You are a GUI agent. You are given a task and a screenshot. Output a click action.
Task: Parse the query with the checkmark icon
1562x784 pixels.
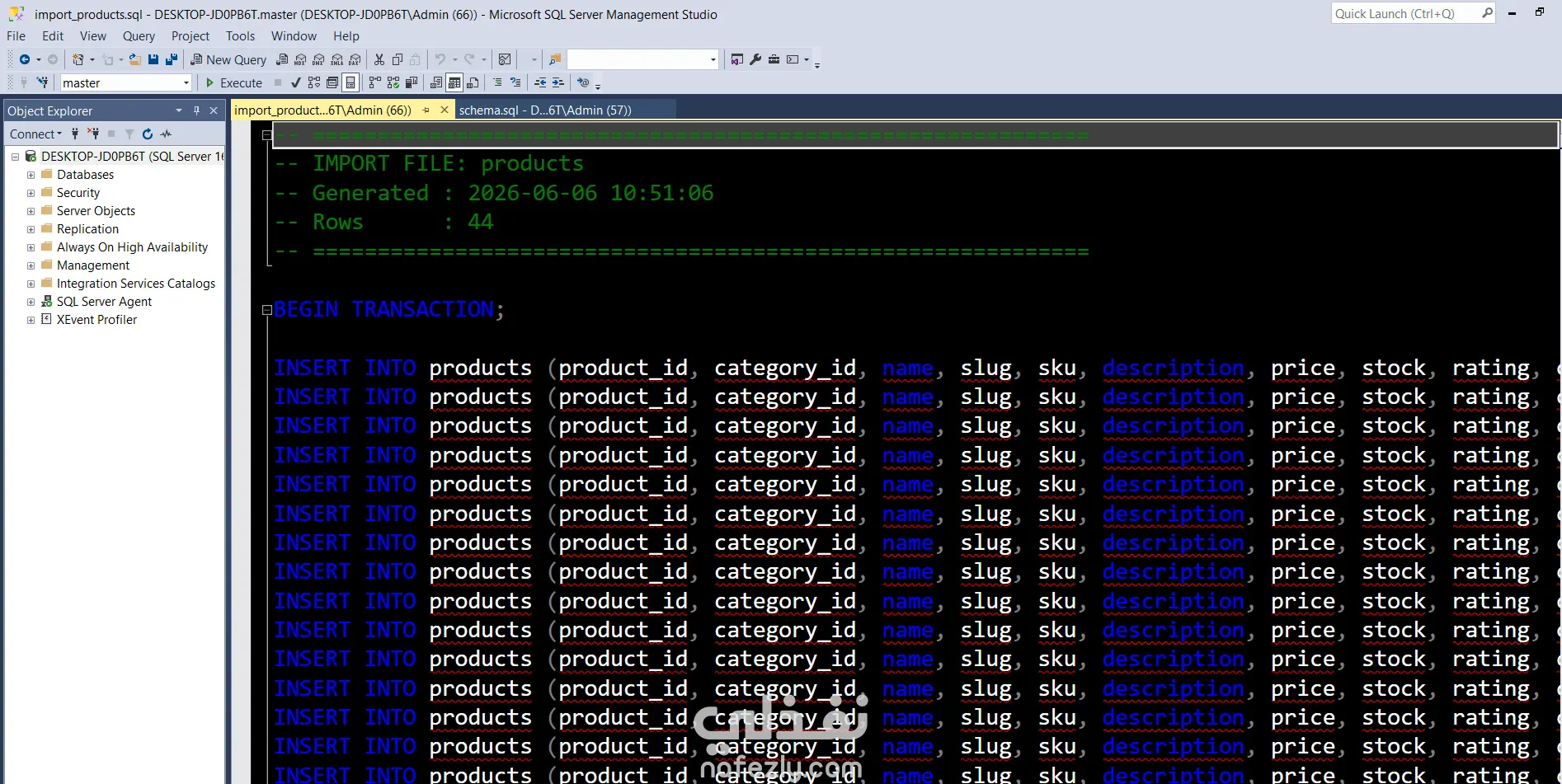click(295, 82)
